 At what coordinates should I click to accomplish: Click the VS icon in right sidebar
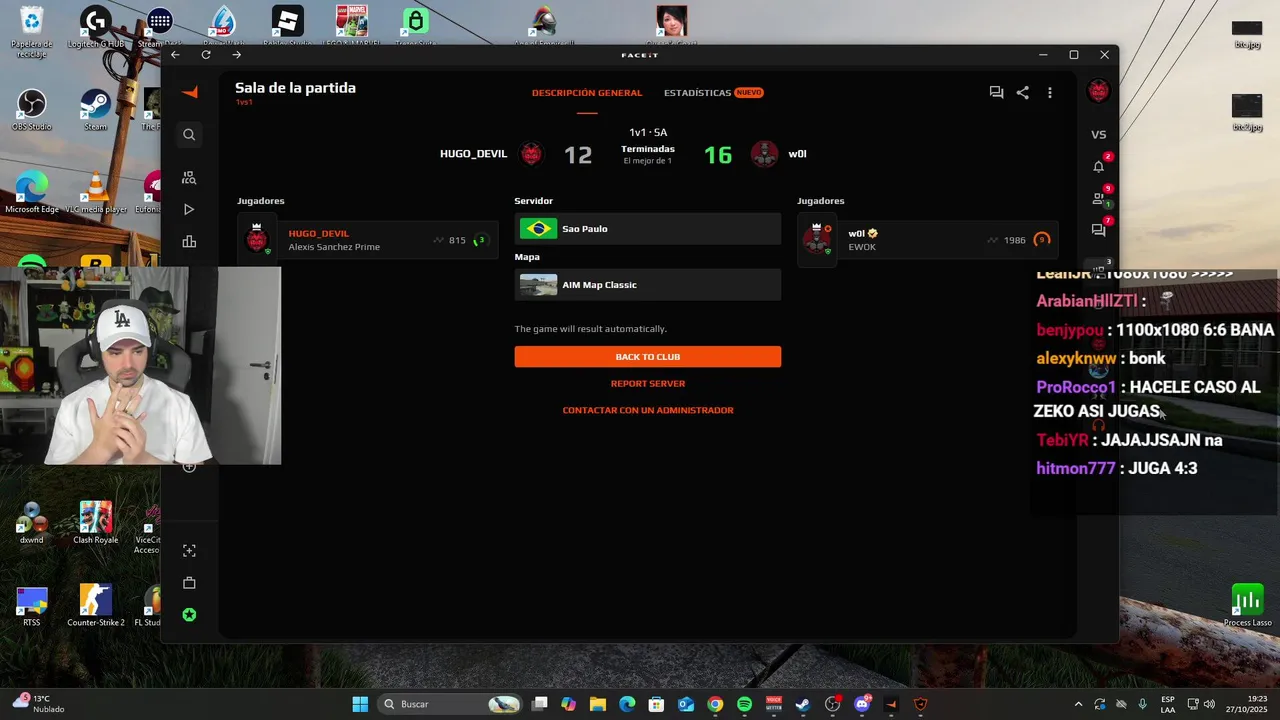(x=1098, y=134)
